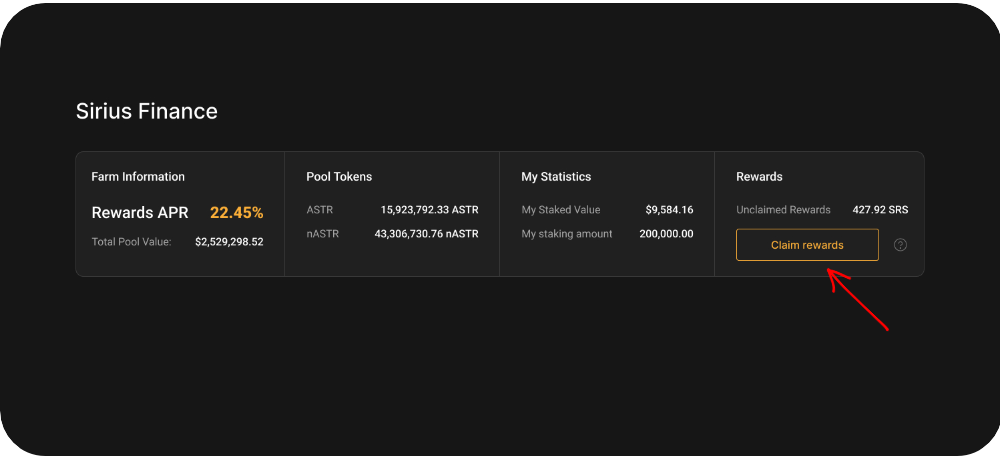Click the 427.92 SRS reward amount

click(880, 210)
